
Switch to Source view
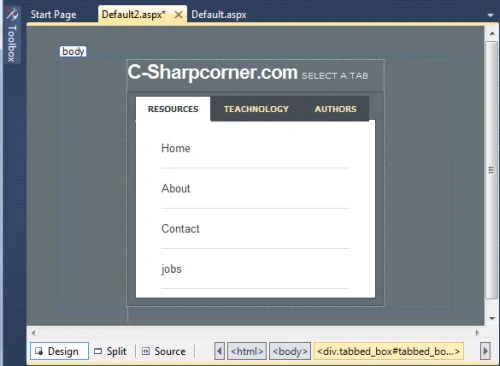click(x=164, y=351)
